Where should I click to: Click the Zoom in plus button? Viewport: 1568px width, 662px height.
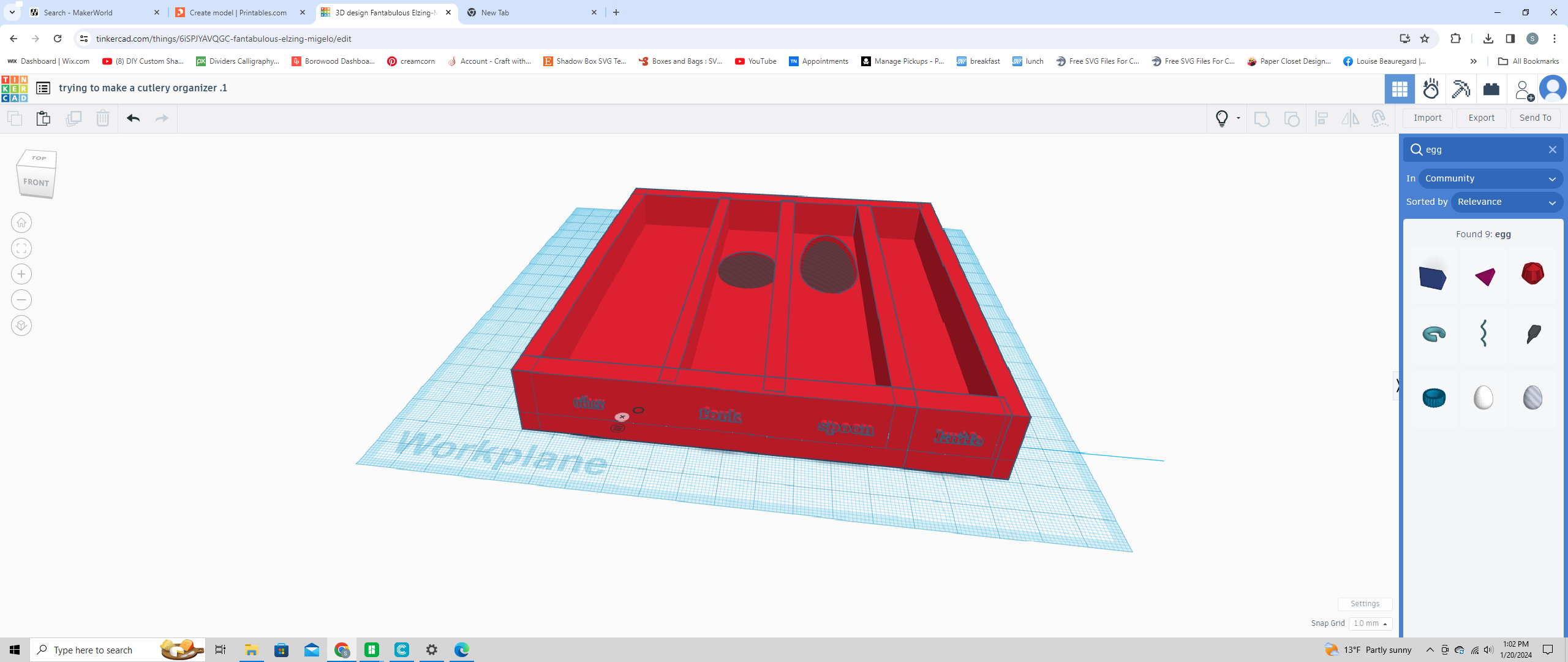pos(21,274)
